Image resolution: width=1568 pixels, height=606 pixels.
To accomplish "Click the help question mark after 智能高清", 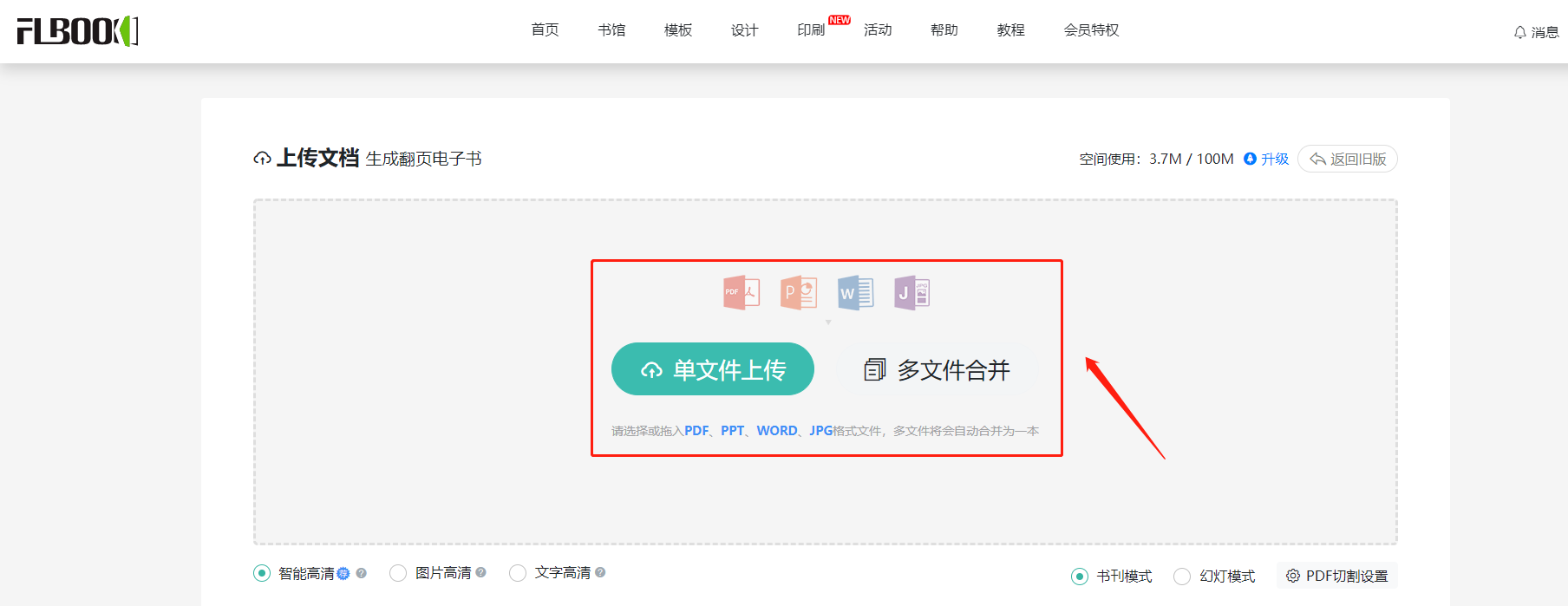I will (x=362, y=573).
